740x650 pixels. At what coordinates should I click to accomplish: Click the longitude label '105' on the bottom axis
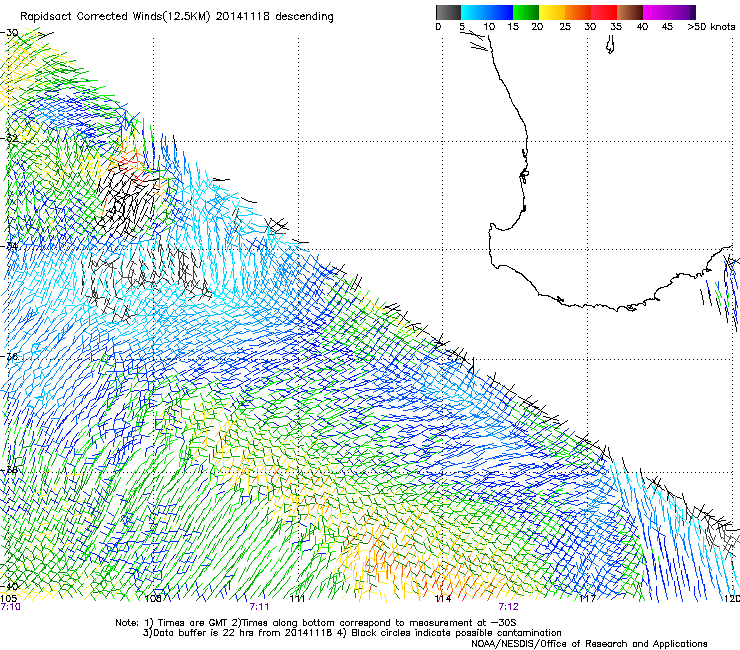8,599
